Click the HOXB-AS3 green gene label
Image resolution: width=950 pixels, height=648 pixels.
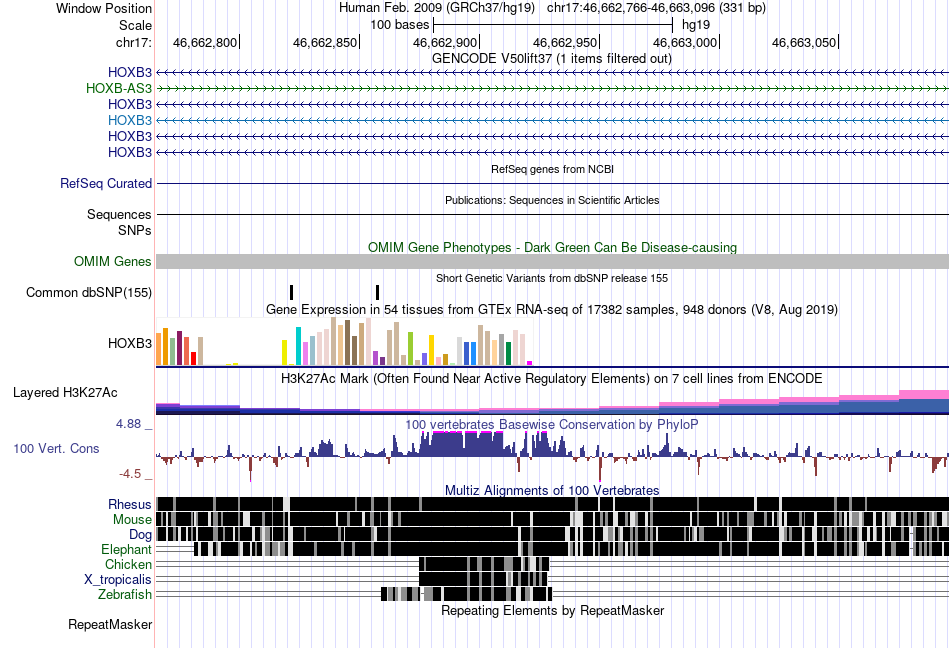[119, 88]
